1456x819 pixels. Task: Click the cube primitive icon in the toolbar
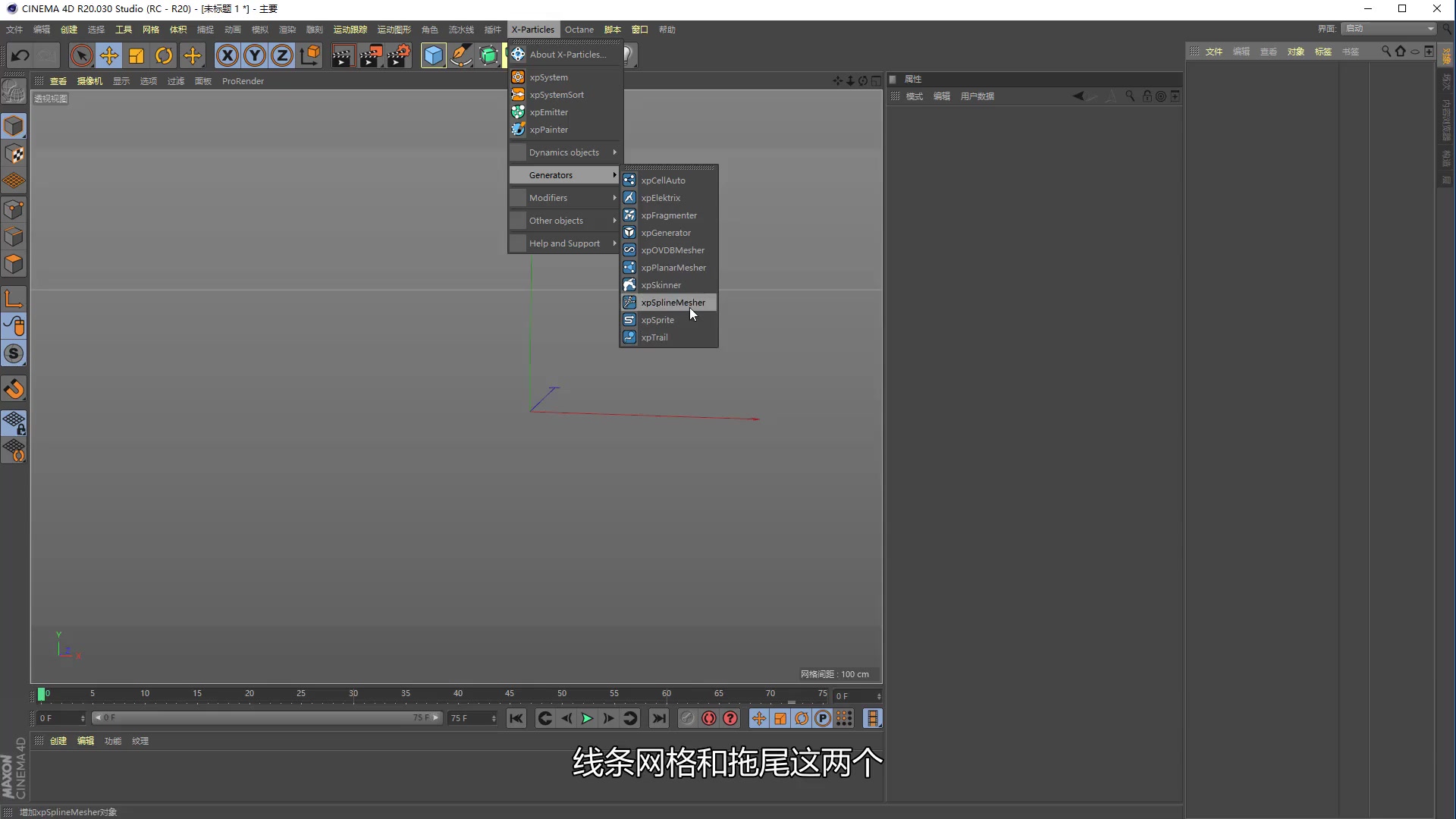[x=433, y=55]
